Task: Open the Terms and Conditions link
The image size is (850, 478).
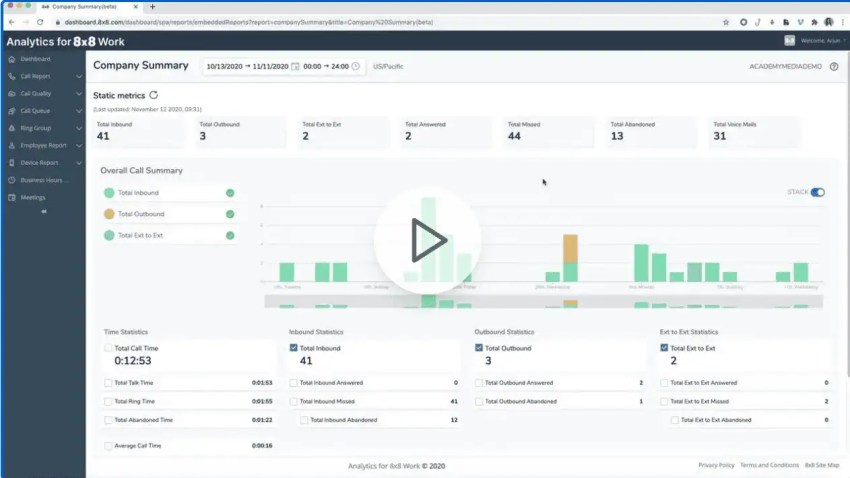Action: (769, 465)
